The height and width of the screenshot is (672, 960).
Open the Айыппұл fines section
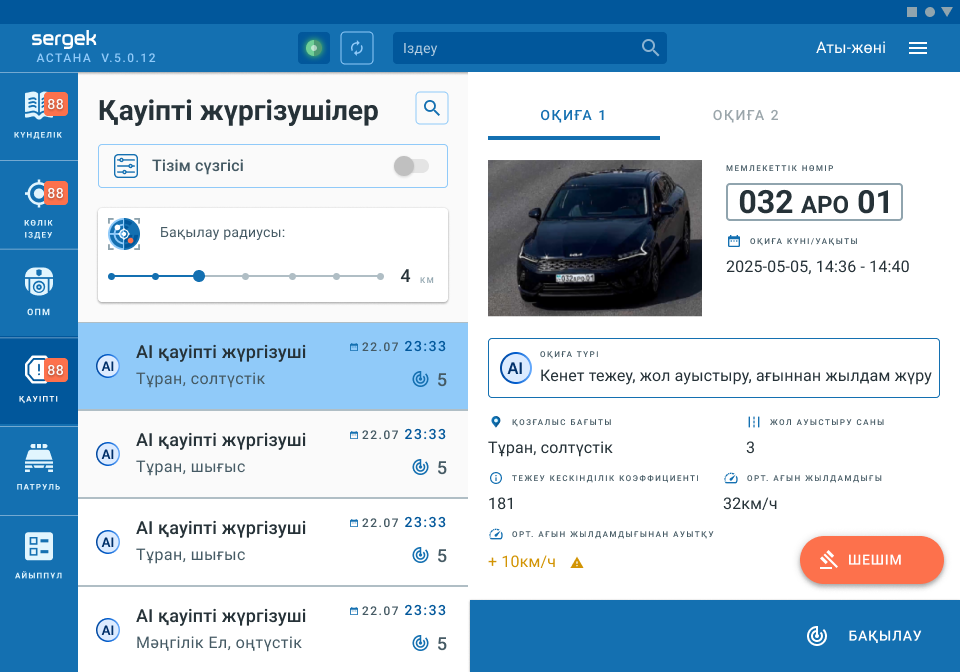tap(38, 557)
